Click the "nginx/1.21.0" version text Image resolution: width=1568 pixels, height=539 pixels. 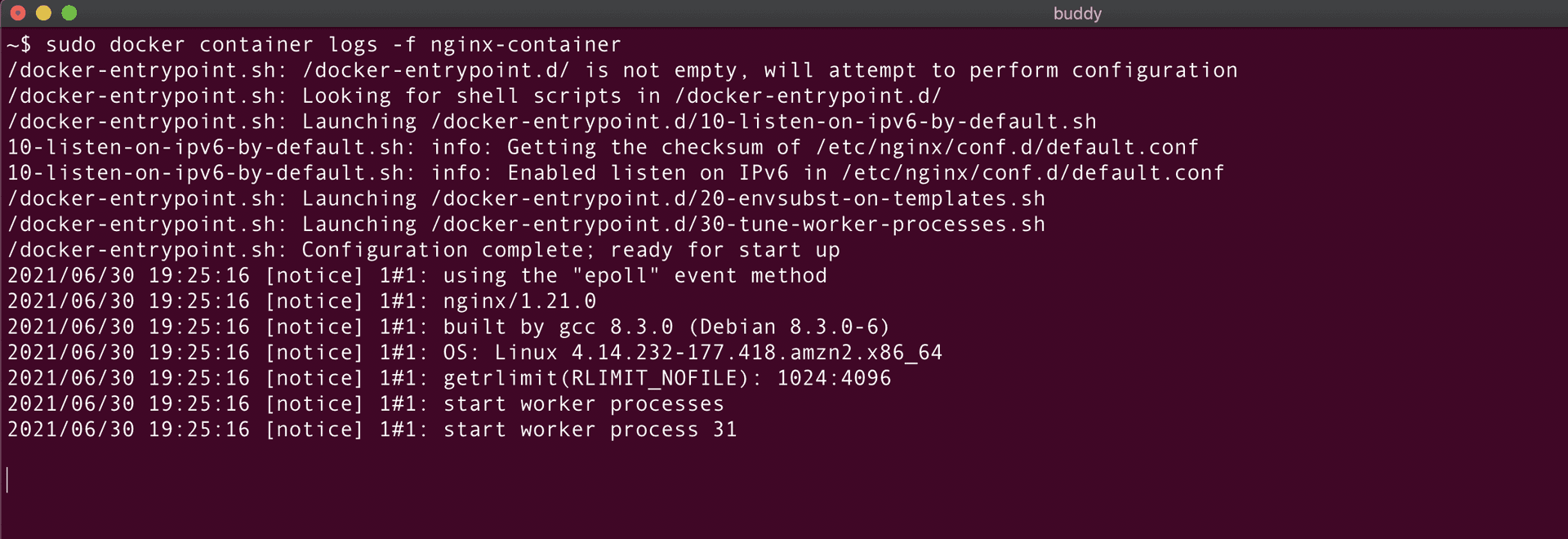click(x=519, y=301)
